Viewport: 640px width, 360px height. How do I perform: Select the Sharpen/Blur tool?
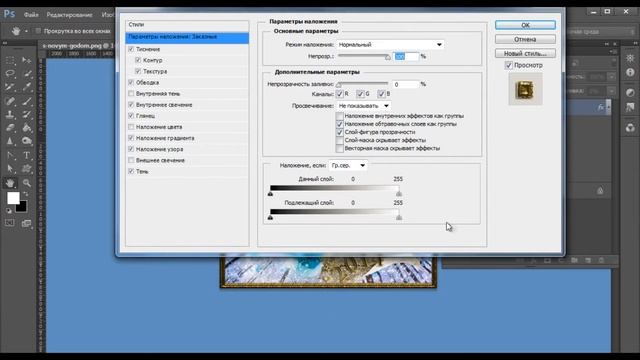pyautogui.click(x=10, y=142)
